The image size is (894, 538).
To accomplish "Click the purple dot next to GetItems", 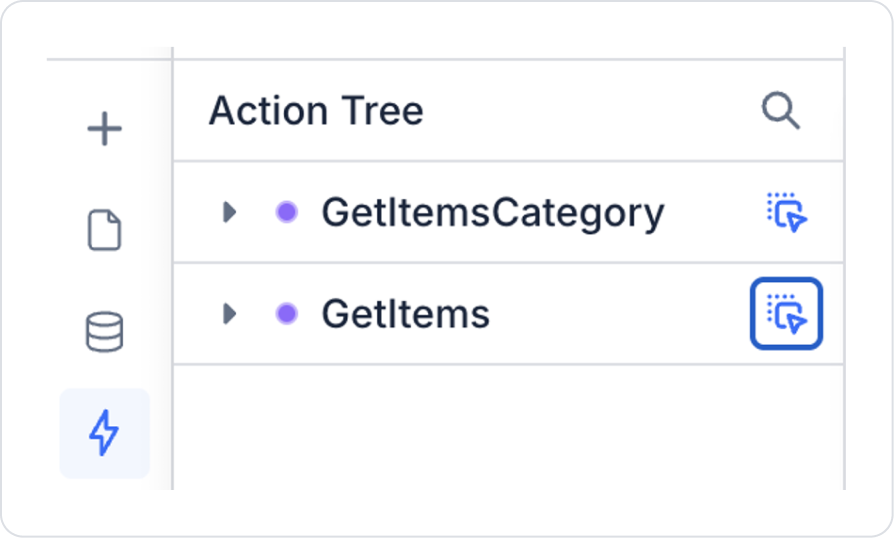I will click(x=287, y=314).
